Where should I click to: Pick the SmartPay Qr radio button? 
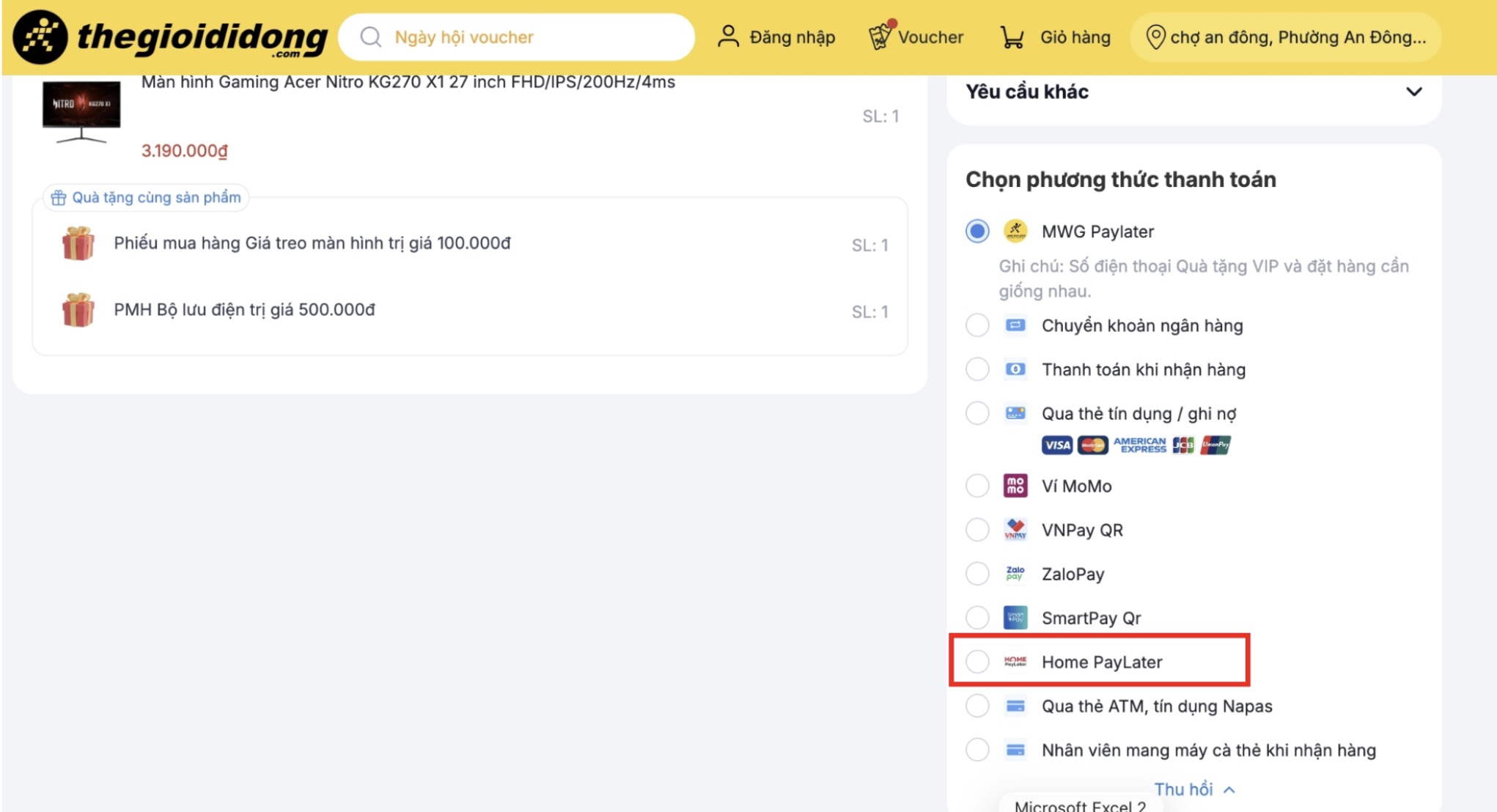(x=977, y=618)
